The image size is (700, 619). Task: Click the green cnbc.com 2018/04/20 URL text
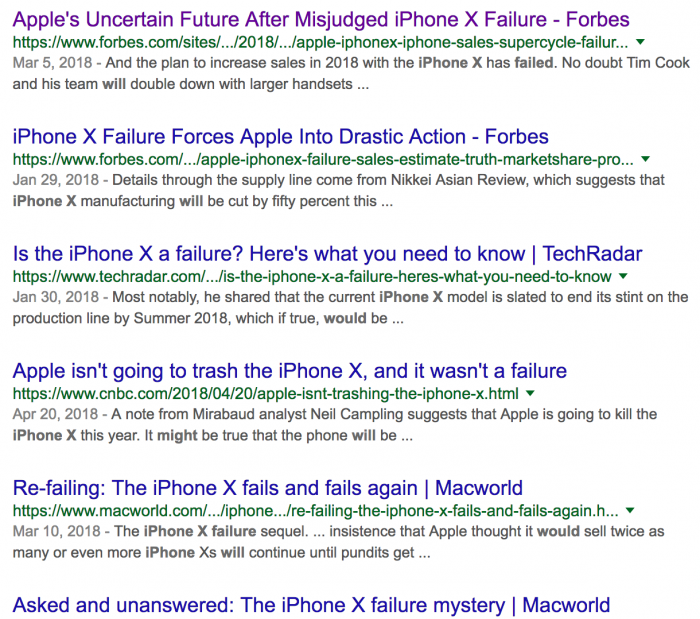point(265,394)
